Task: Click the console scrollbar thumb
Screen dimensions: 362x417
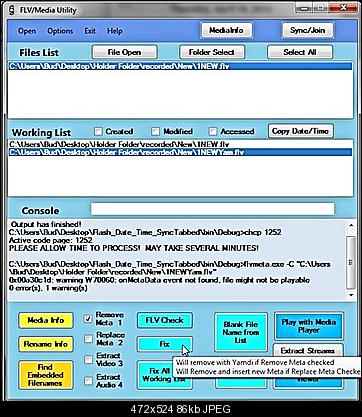Action: (351, 263)
